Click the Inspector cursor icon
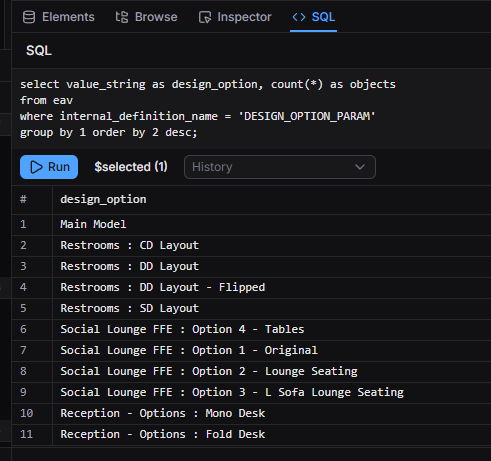This screenshot has width=491, height=461. coord(205,17)
